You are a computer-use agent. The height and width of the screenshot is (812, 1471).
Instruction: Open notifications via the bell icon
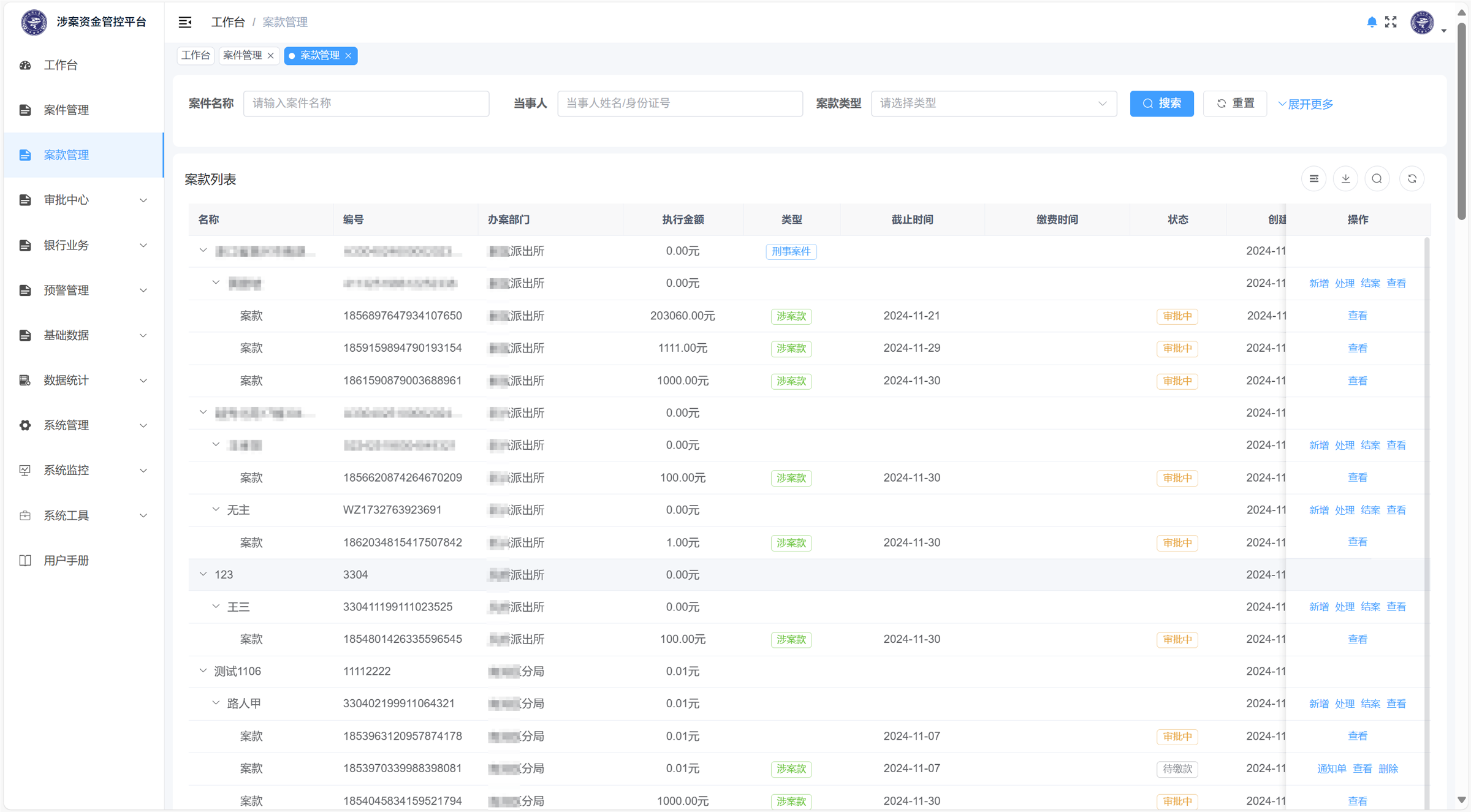tap(1372, 22)
